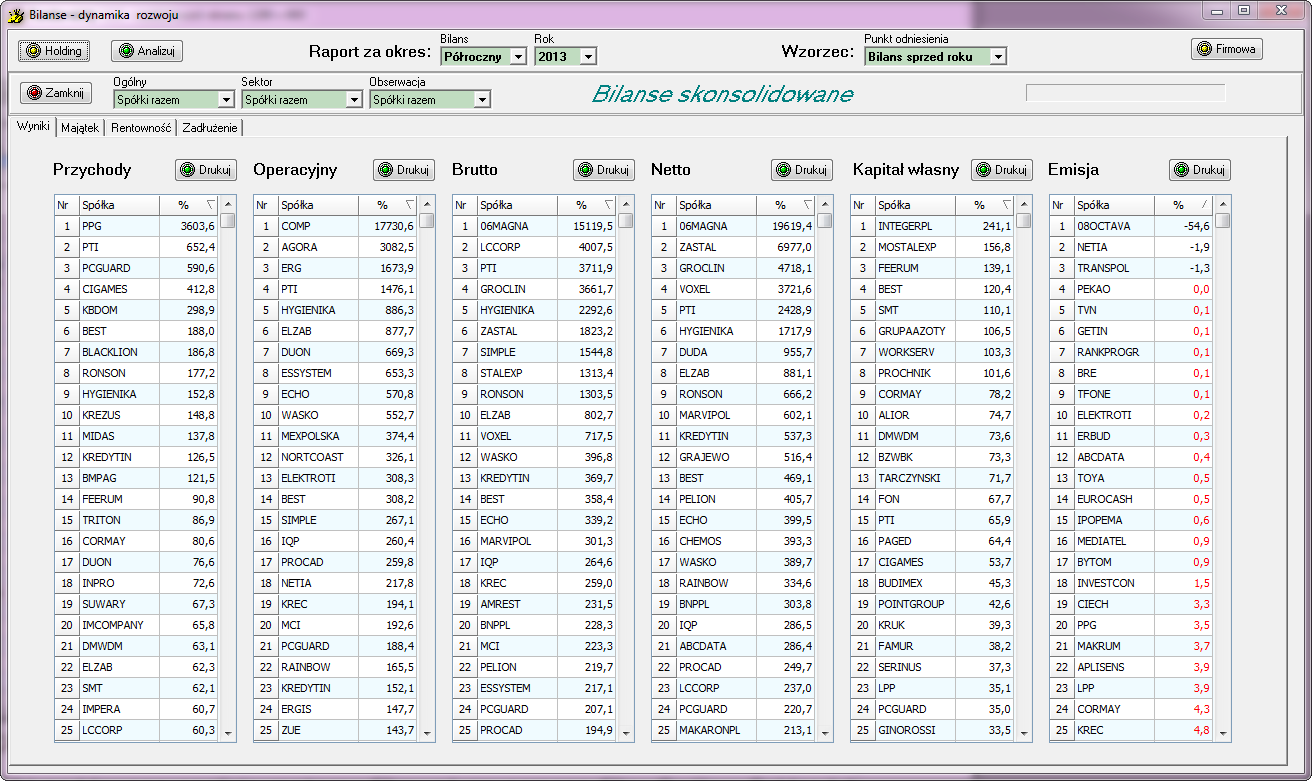Select GINOROSSI in Kapitał własny table
The height and width of the screenshot is (781, 1312).
tap(932, 730)
